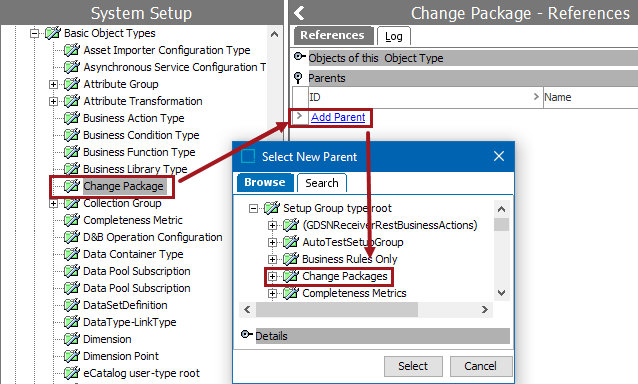This screenshot has width=638, height=384.
Task: Toggle the Parents section pin
Action: pos(298,77)
